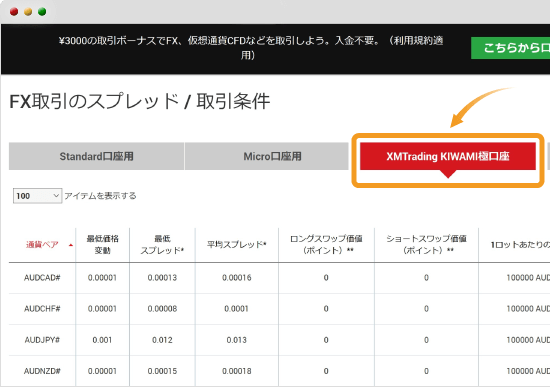Click the 0.00013 minimum spread value
Image resolution: width=550 pixels, height=387 pixels.
pos(162,278)
